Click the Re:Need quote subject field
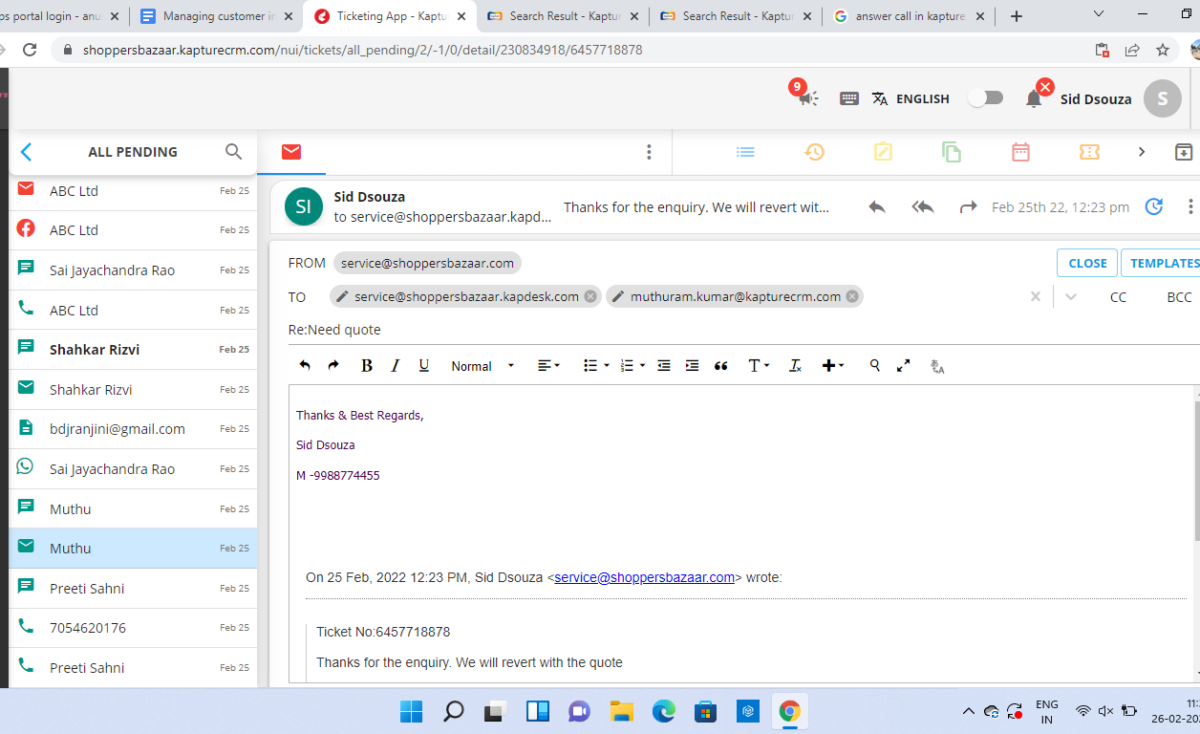Screen dimensions: 1200x734 pos(740,330)
